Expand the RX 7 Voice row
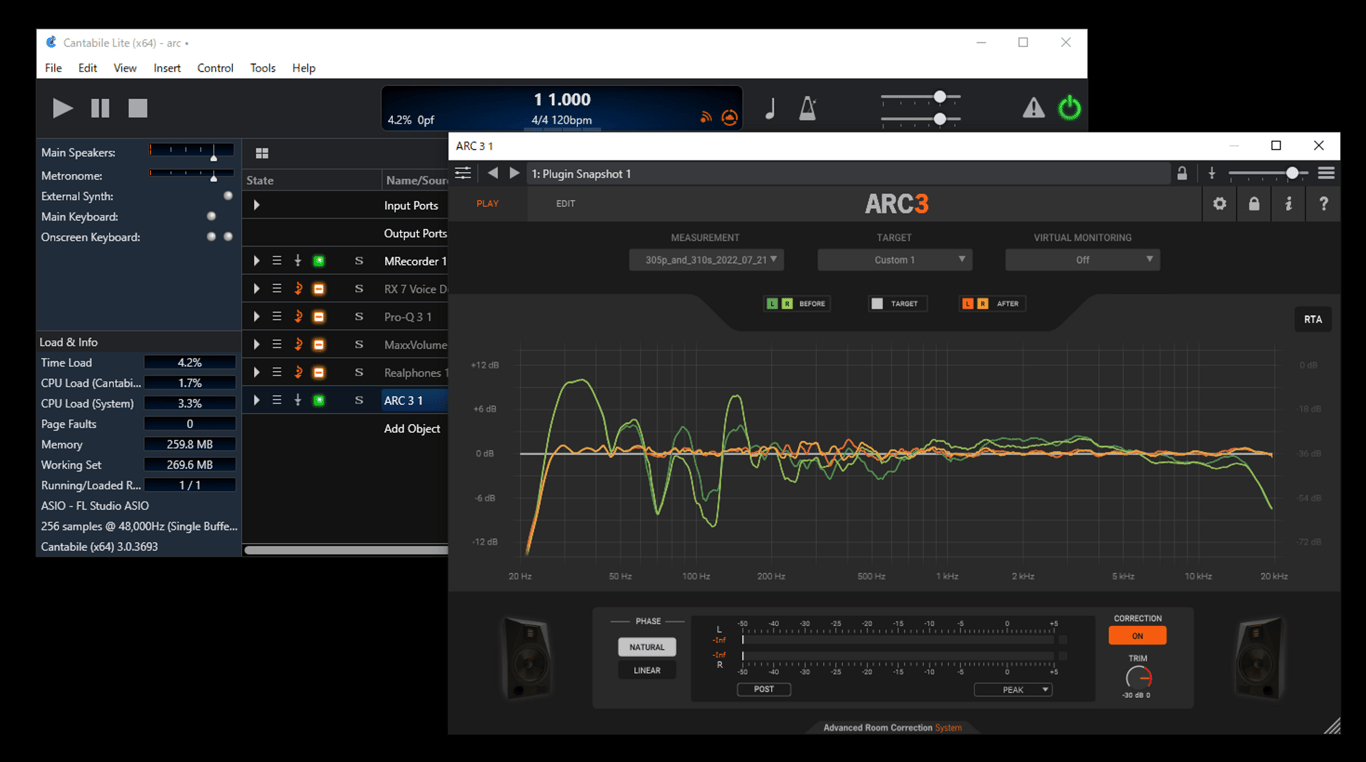This screenshot has width=1366, height=762. point(257,289)
